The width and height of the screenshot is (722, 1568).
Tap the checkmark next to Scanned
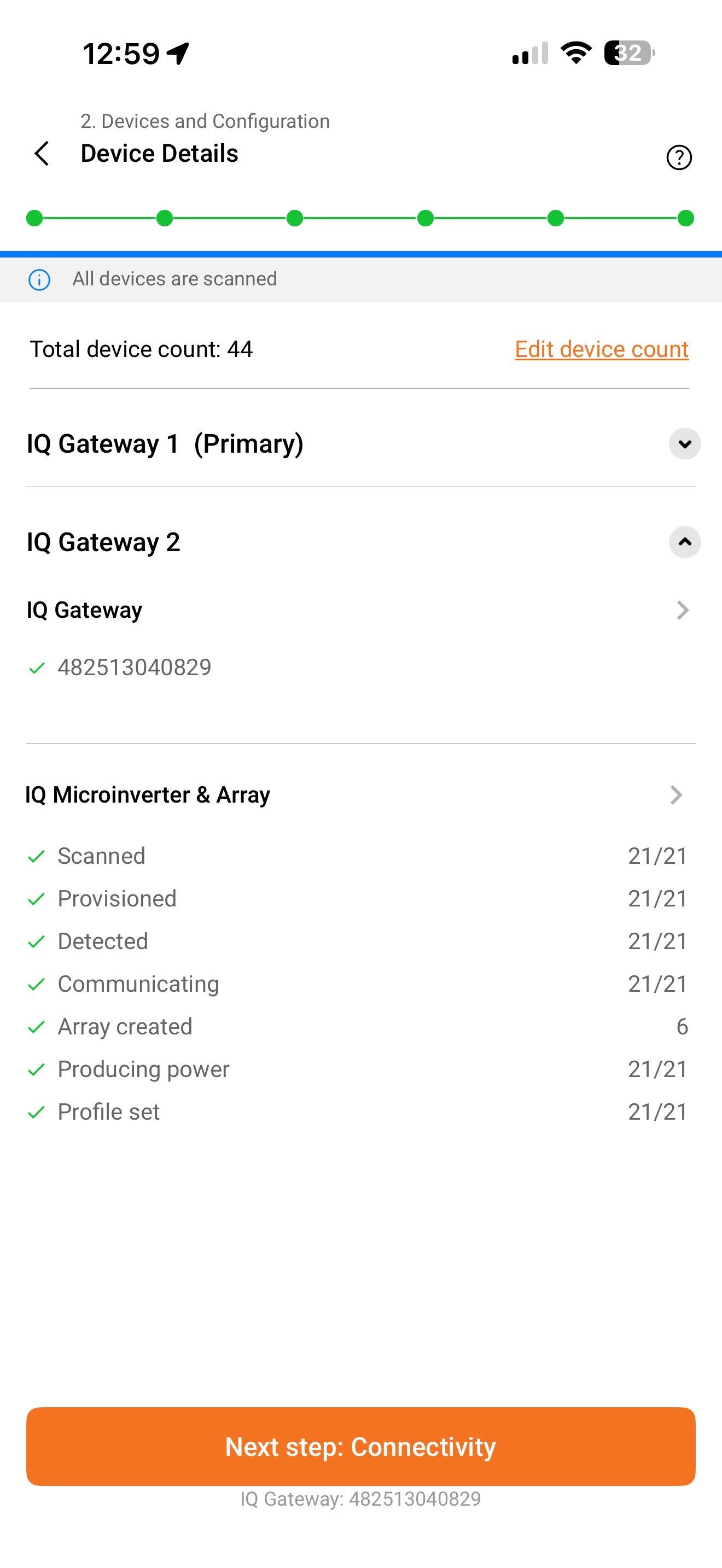coord(37,856)
